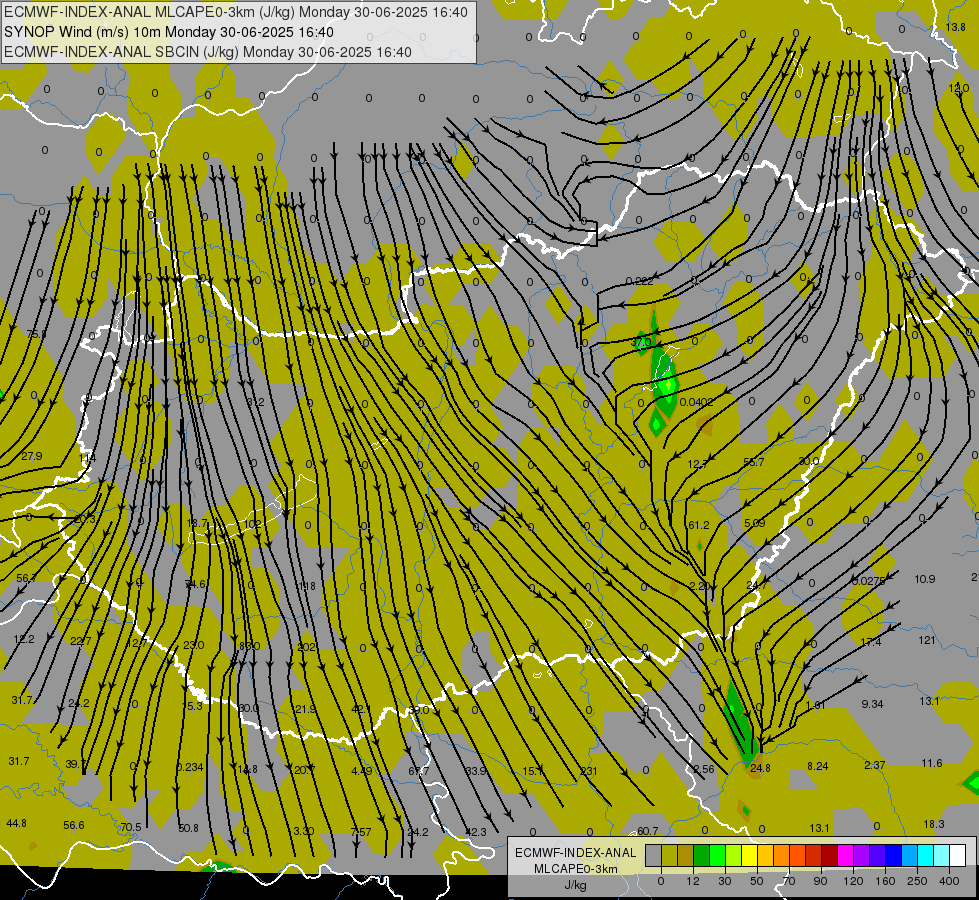Click the map value 27.9
The height and width of the screenshot is (900, 979).
pos(31,456)
